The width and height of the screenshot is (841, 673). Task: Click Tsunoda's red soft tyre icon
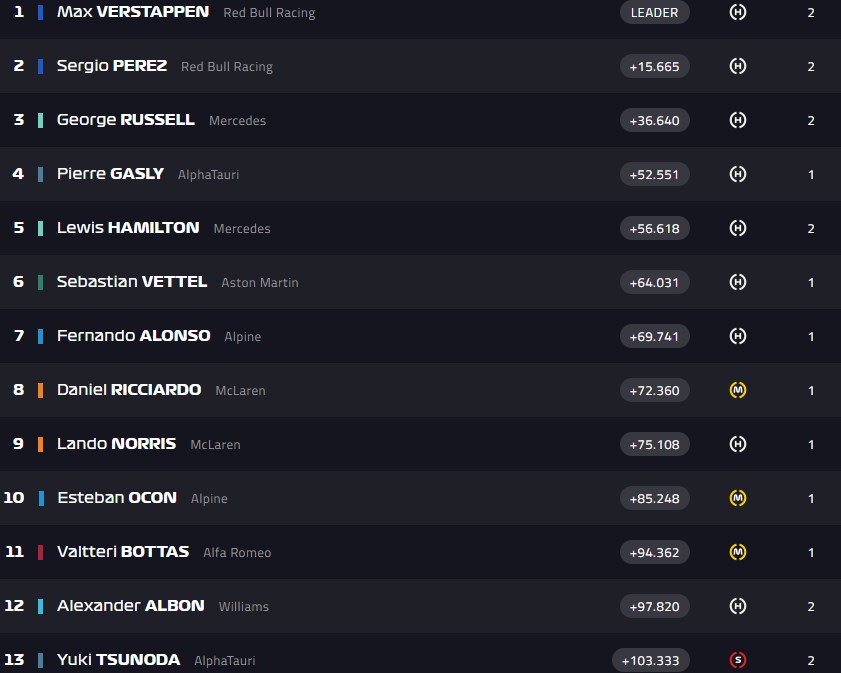738,660
